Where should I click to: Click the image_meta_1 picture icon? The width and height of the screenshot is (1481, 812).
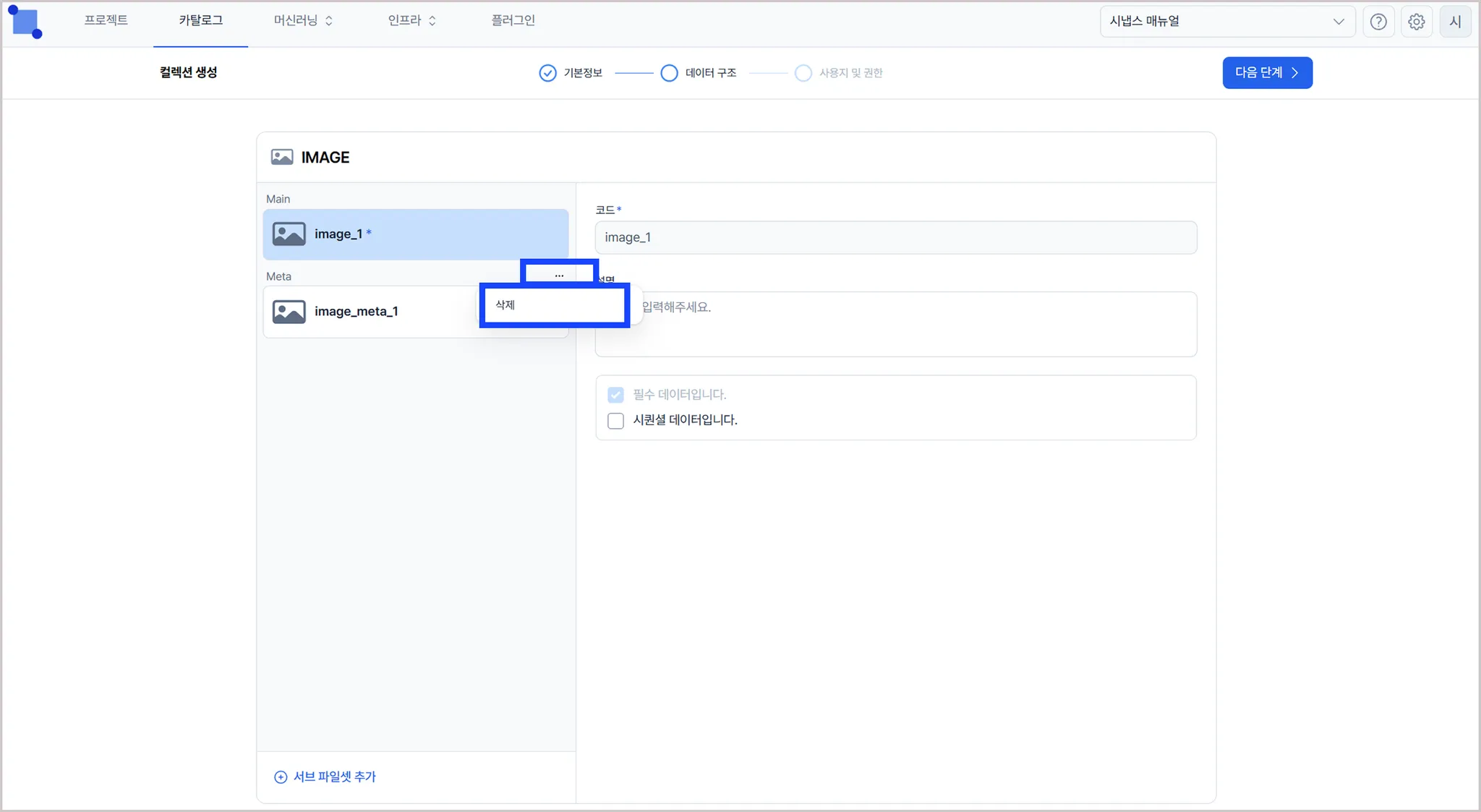[x=289, y=312]
